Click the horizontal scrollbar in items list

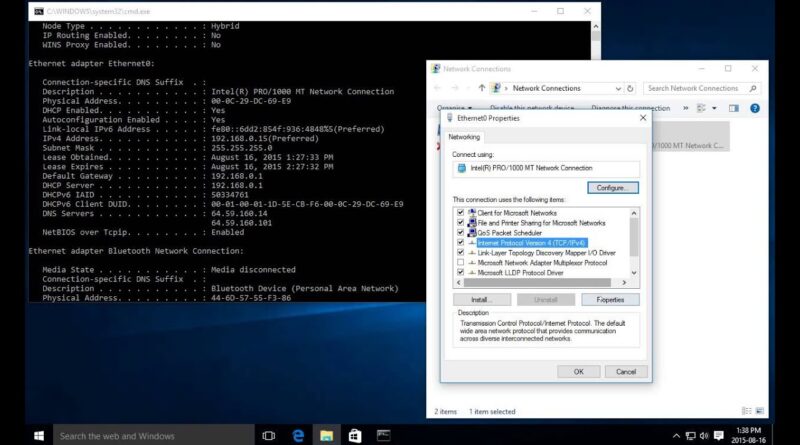537,282
